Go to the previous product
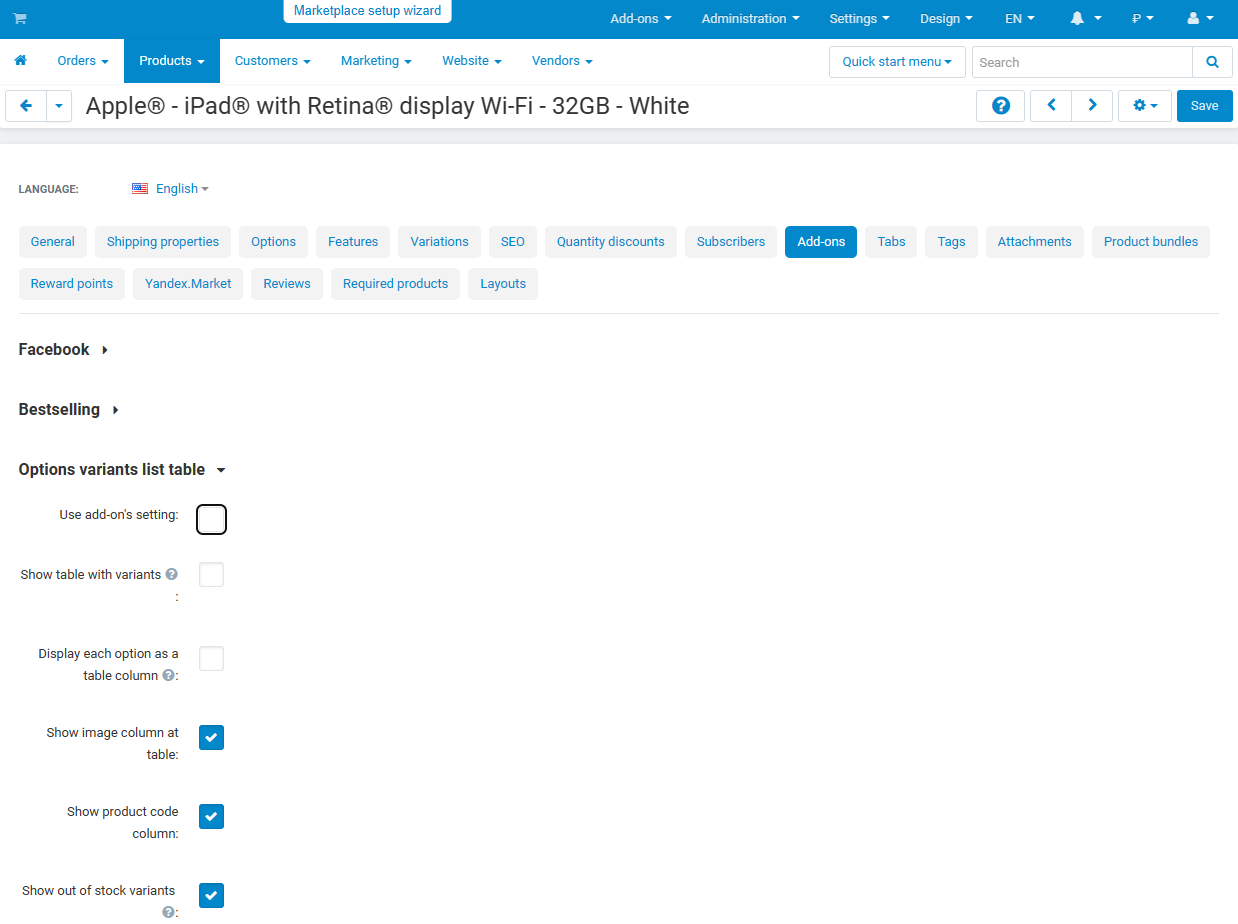Viewport: 1238px width, 924px height. pyautogui.click(x=1051, y=106)
